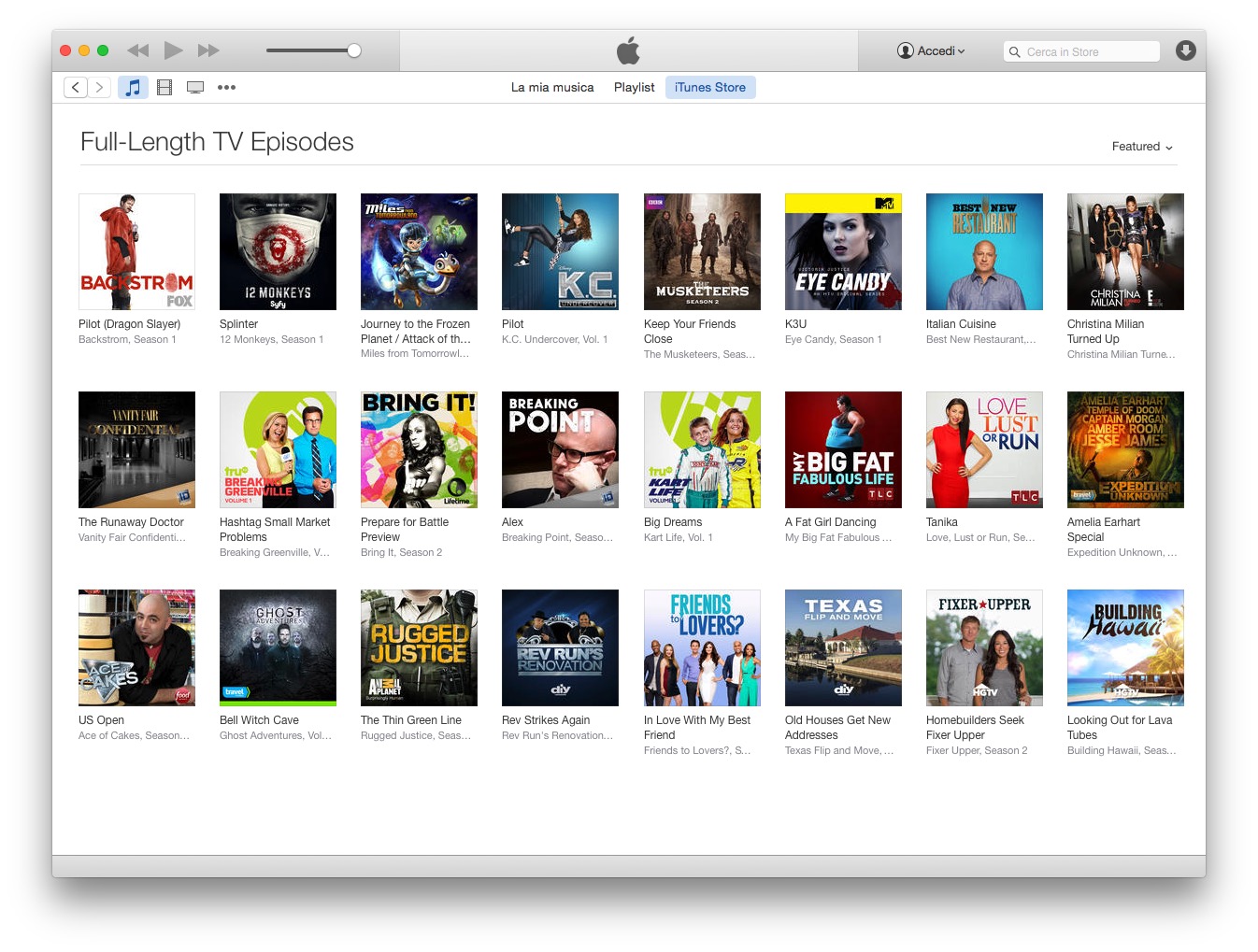
Task: Click the Hashtag Small Market Problems title
Action: (x=275, y=530)
